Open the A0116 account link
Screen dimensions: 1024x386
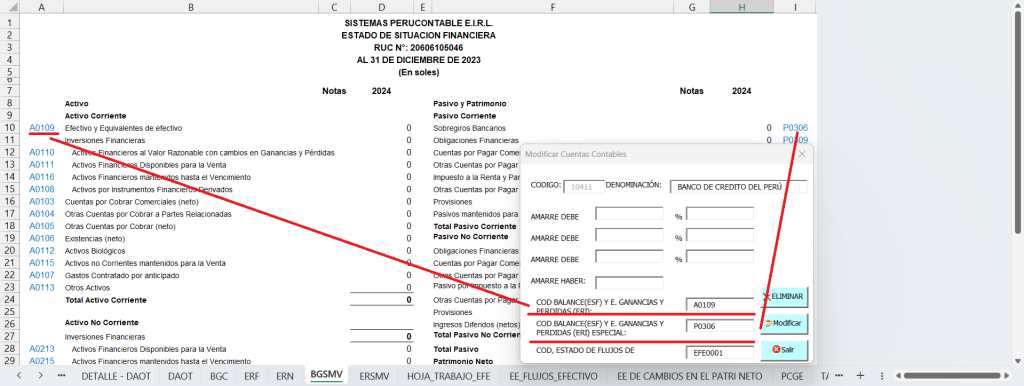point(42,177)
